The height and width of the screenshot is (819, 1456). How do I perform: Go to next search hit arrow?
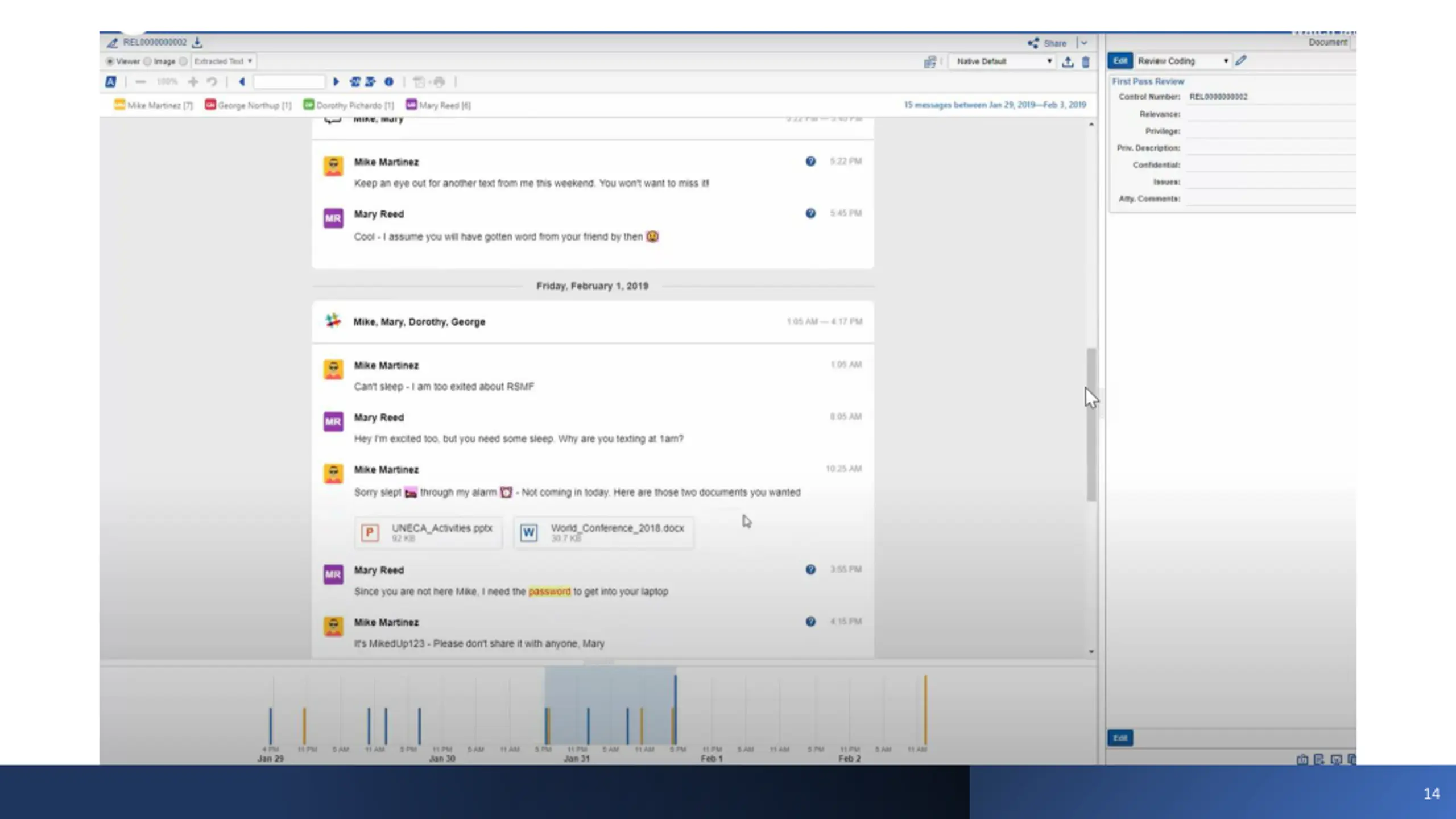coord(336,82)
